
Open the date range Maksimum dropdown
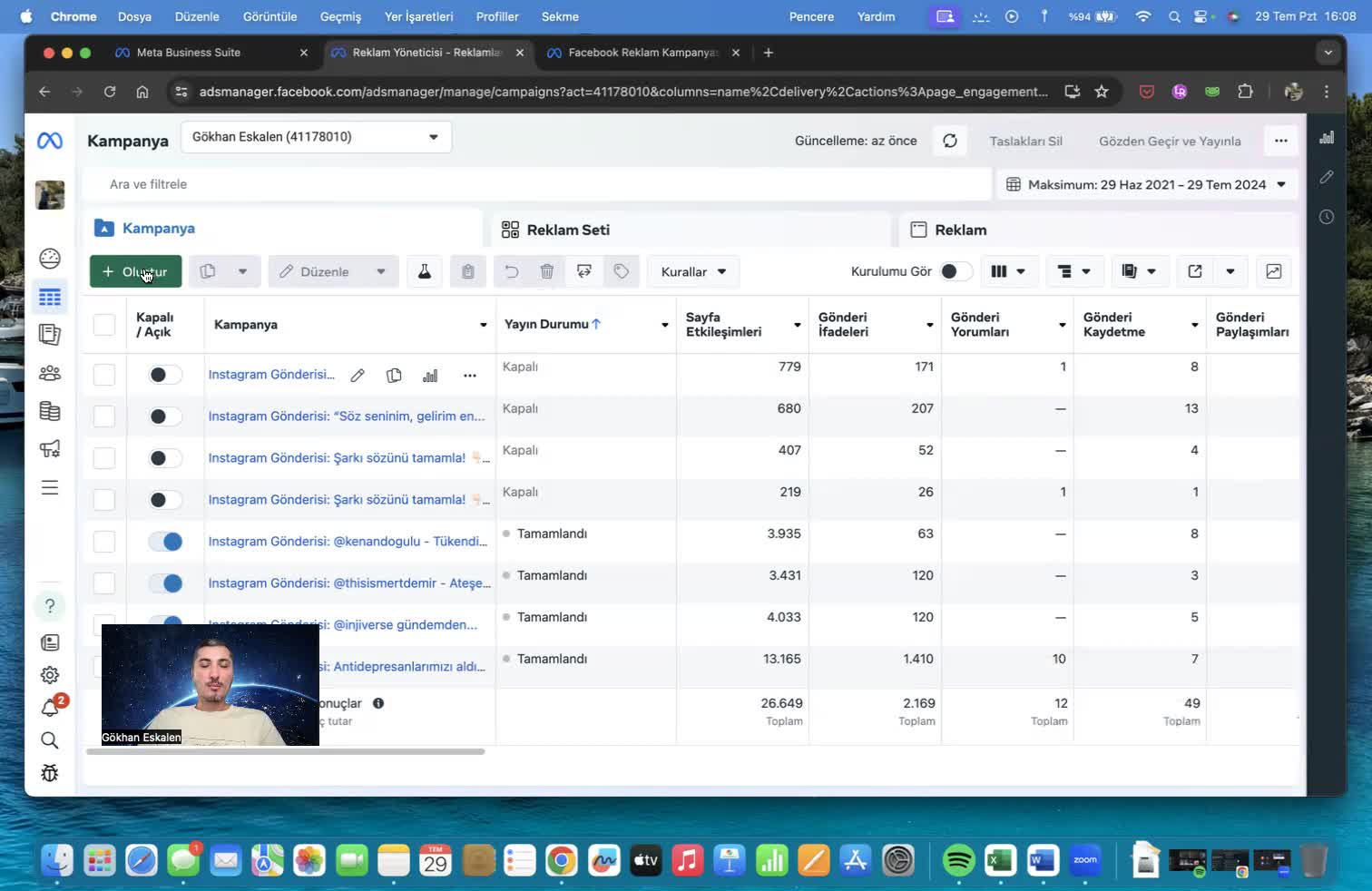pos(1146,184)
